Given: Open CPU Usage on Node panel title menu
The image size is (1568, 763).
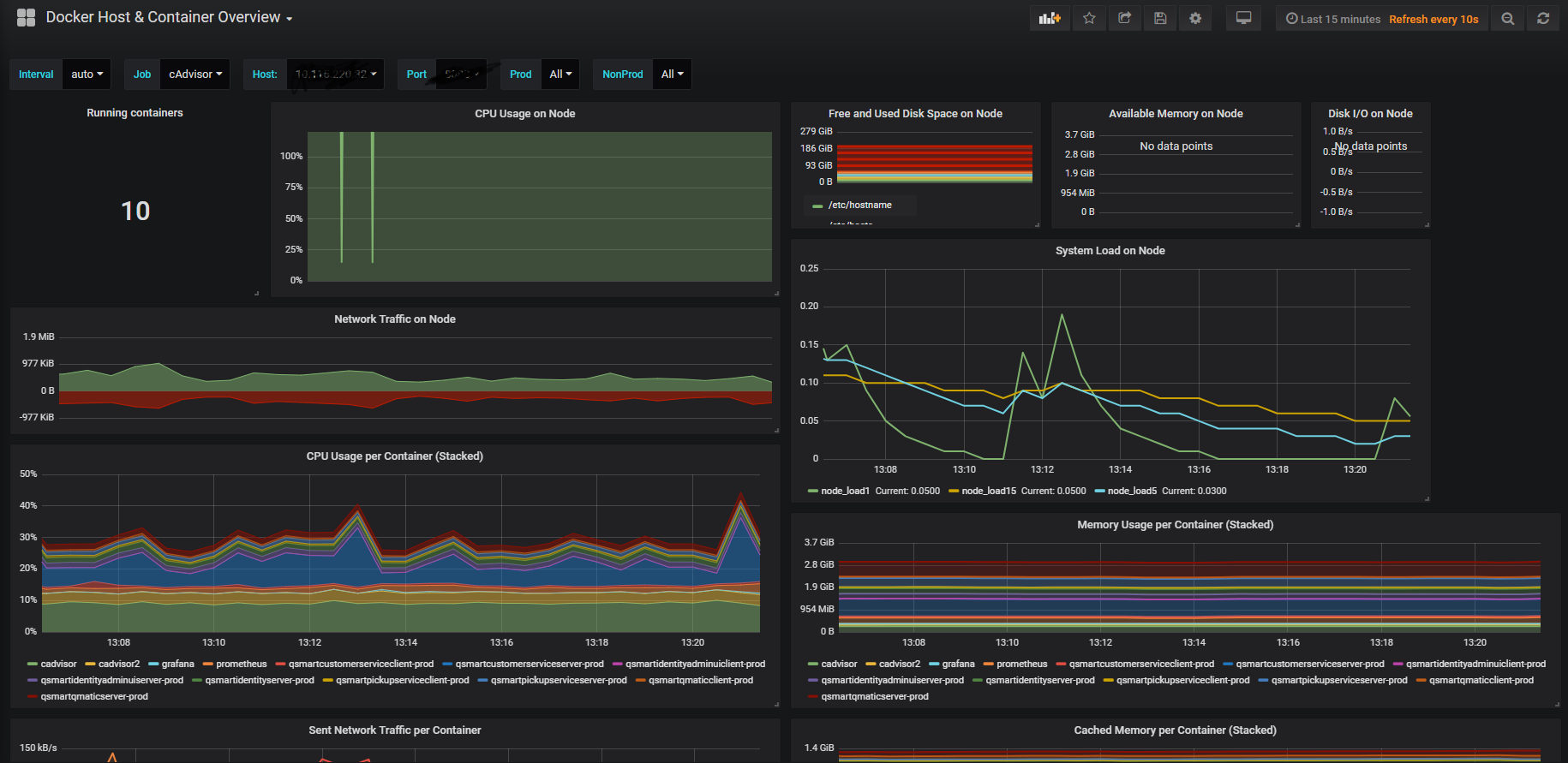Looking at the screenshot, I should pyautogui.click(x=524, y=114).
